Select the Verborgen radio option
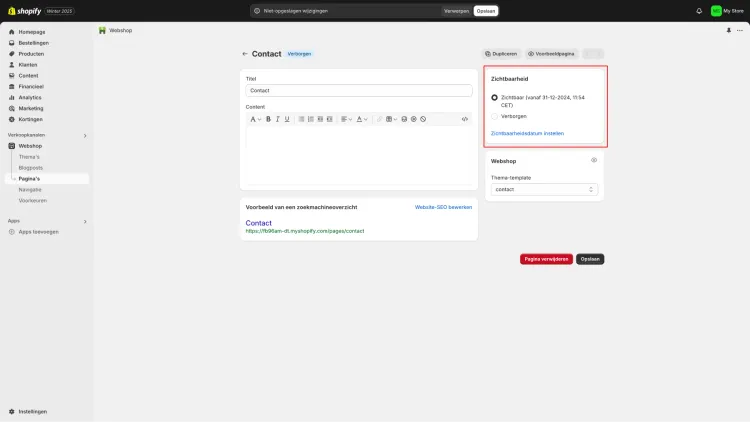750x422 pixels. coord(495,116)
